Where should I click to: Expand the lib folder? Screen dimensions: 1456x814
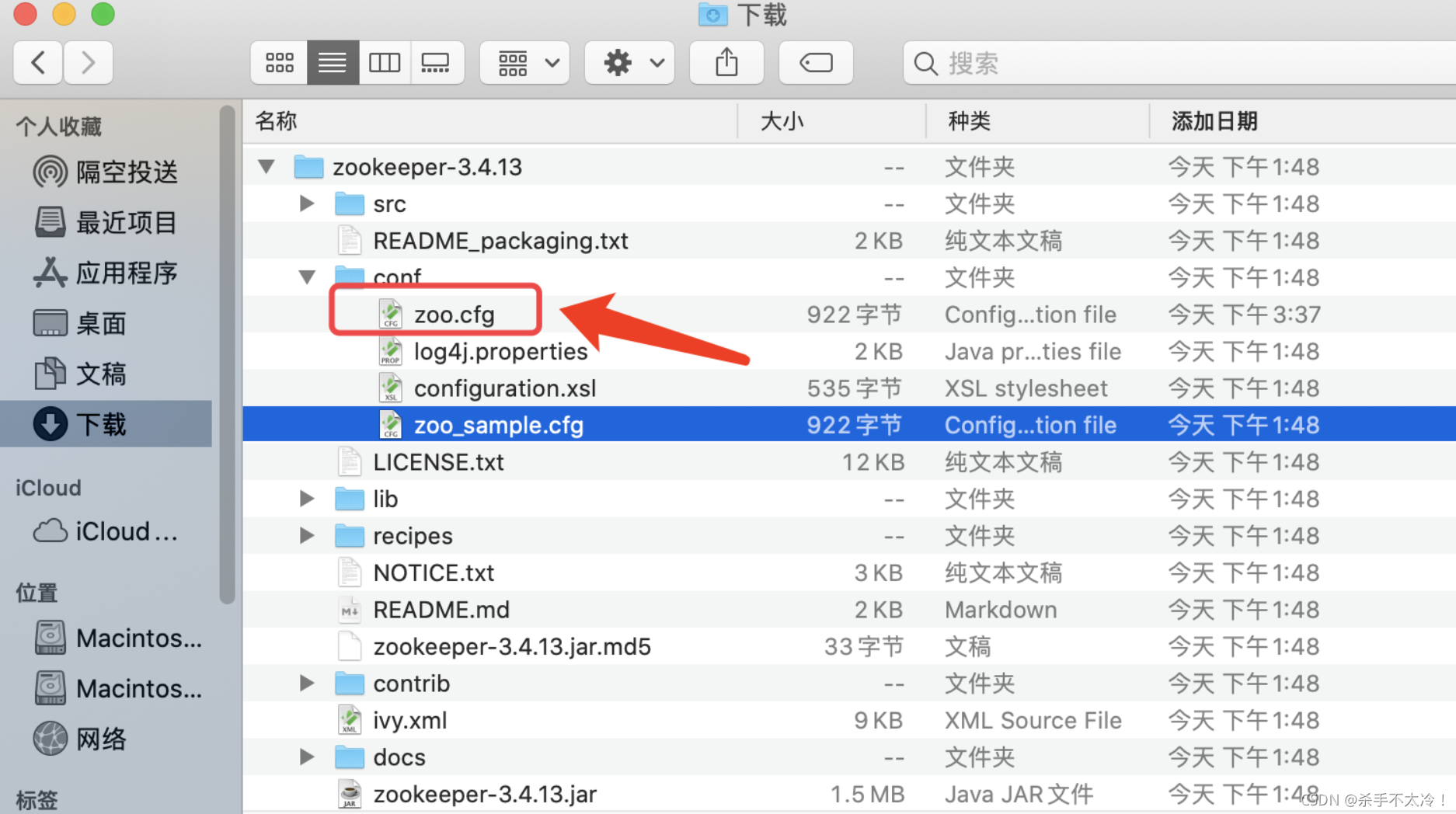[x=307, y=499]
